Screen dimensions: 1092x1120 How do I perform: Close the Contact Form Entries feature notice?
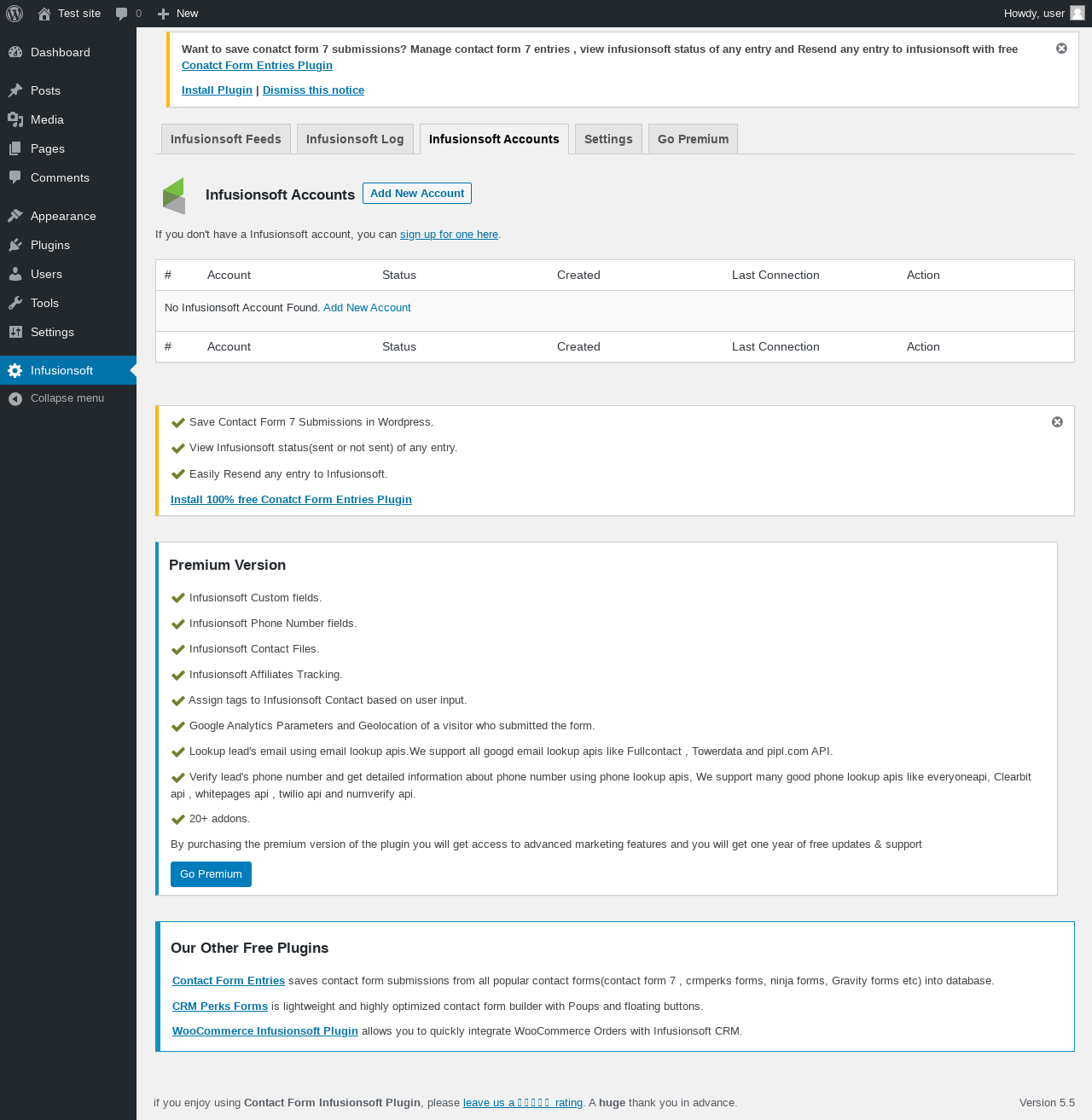1057,422
